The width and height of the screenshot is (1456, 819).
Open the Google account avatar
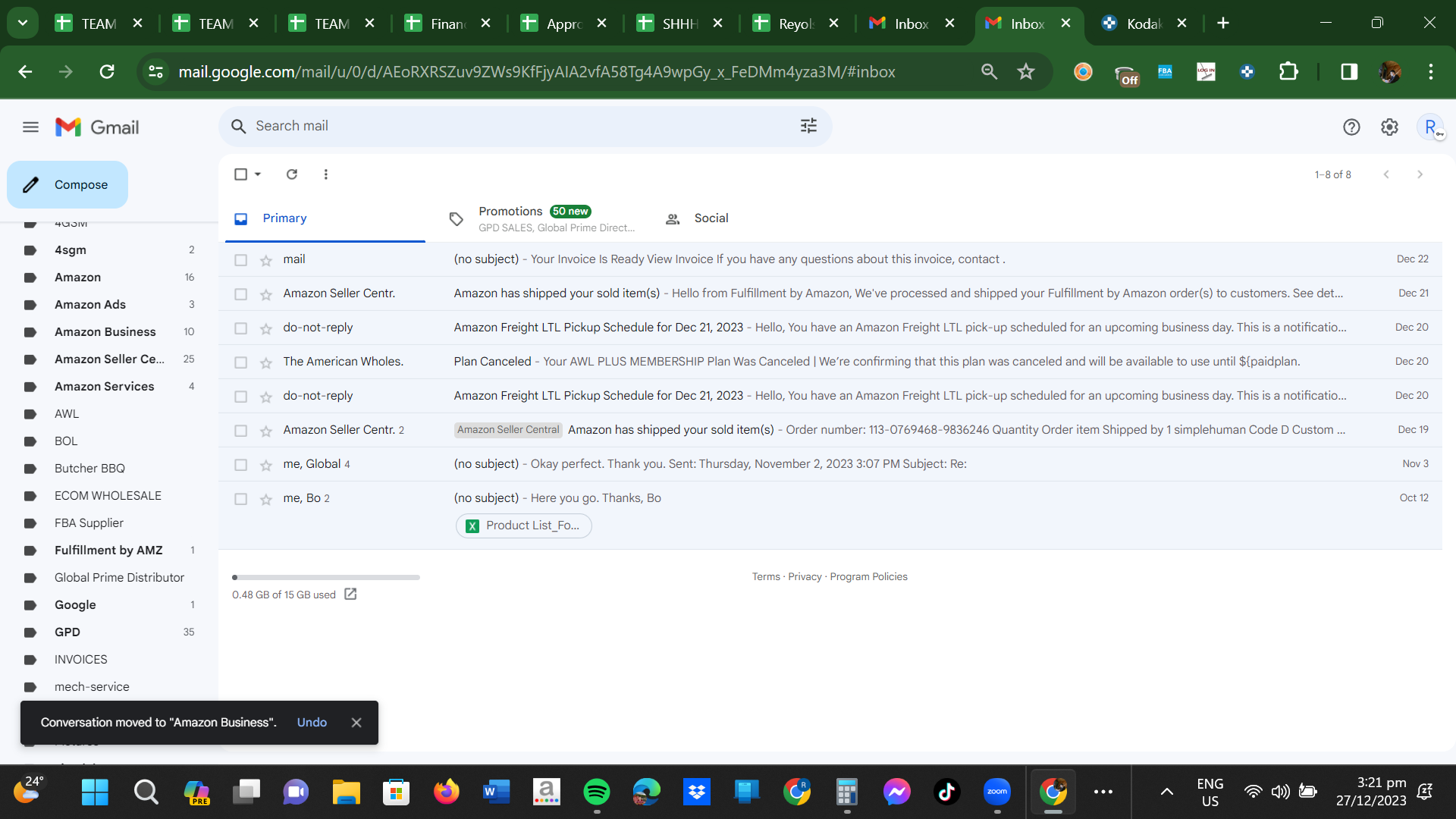[1430, 127]
